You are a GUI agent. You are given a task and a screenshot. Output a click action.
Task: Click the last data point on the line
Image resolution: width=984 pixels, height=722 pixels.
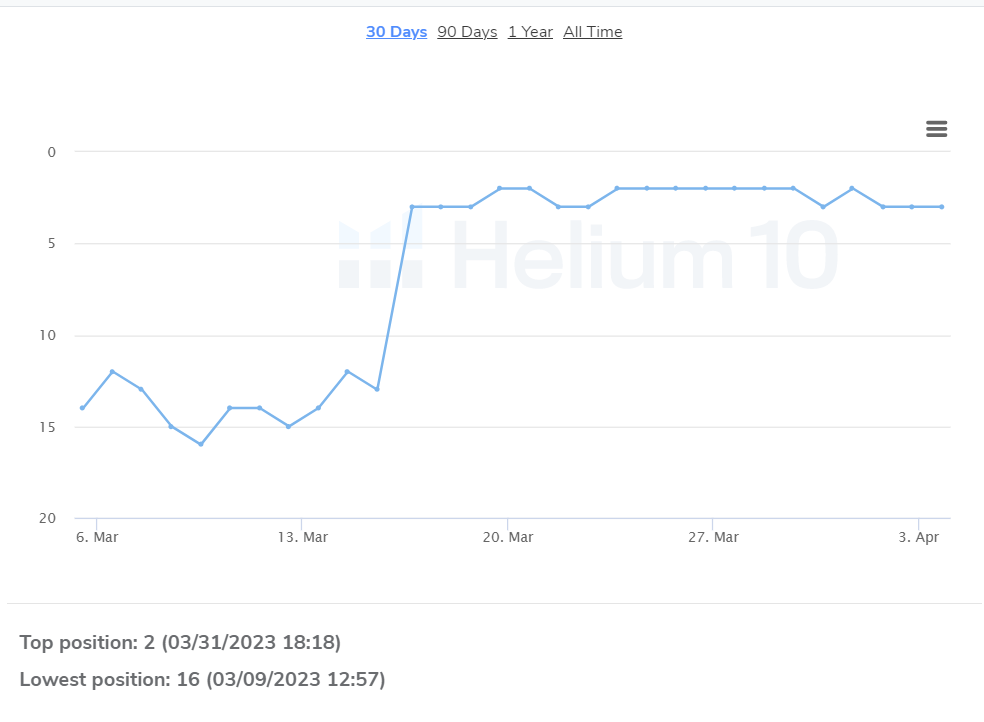[941, 206]
